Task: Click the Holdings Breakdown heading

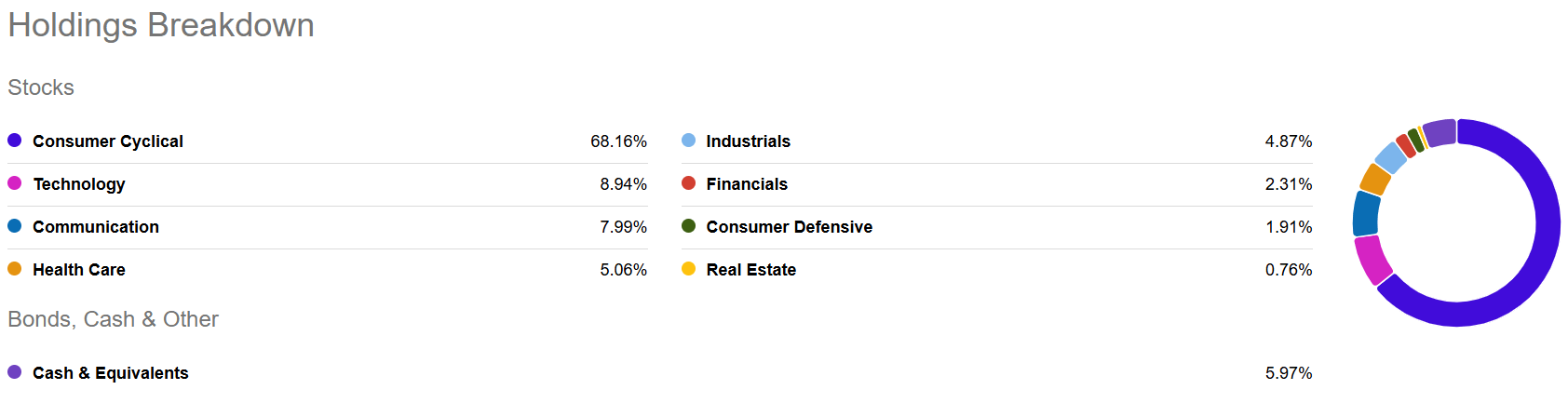Action: point(161,25)
